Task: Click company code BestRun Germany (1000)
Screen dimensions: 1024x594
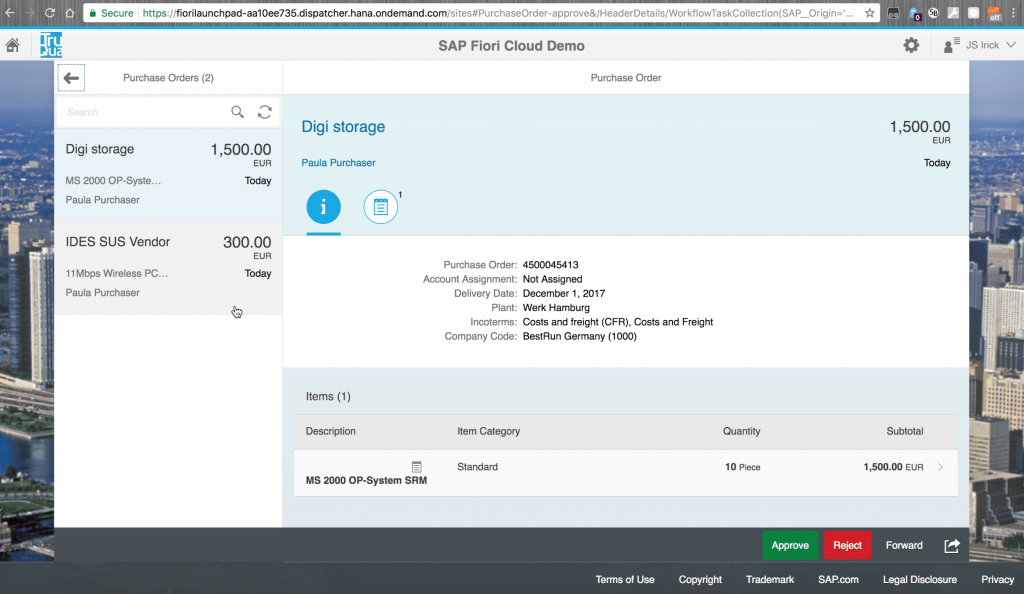Action: [579, 336]
